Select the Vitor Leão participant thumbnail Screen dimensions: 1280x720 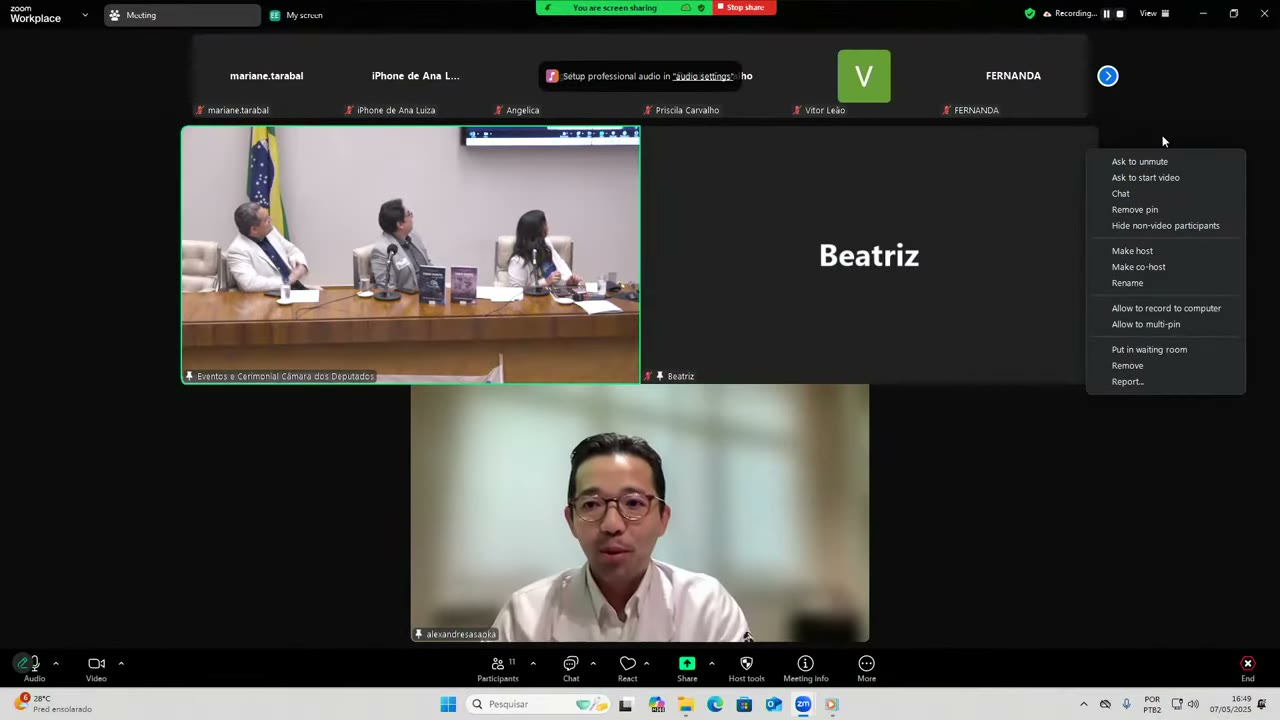coord(864,77)
